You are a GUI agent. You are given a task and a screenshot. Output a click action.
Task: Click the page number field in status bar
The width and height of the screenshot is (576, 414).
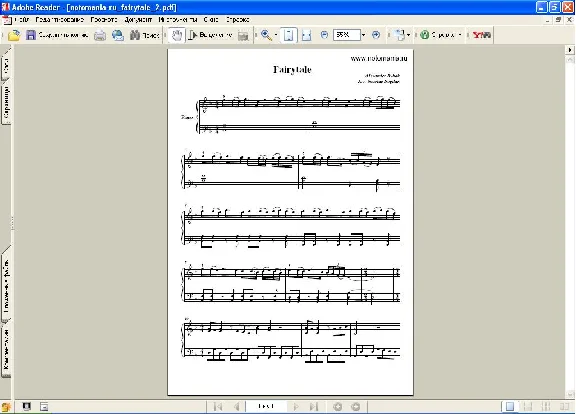(x=266, y=406)
